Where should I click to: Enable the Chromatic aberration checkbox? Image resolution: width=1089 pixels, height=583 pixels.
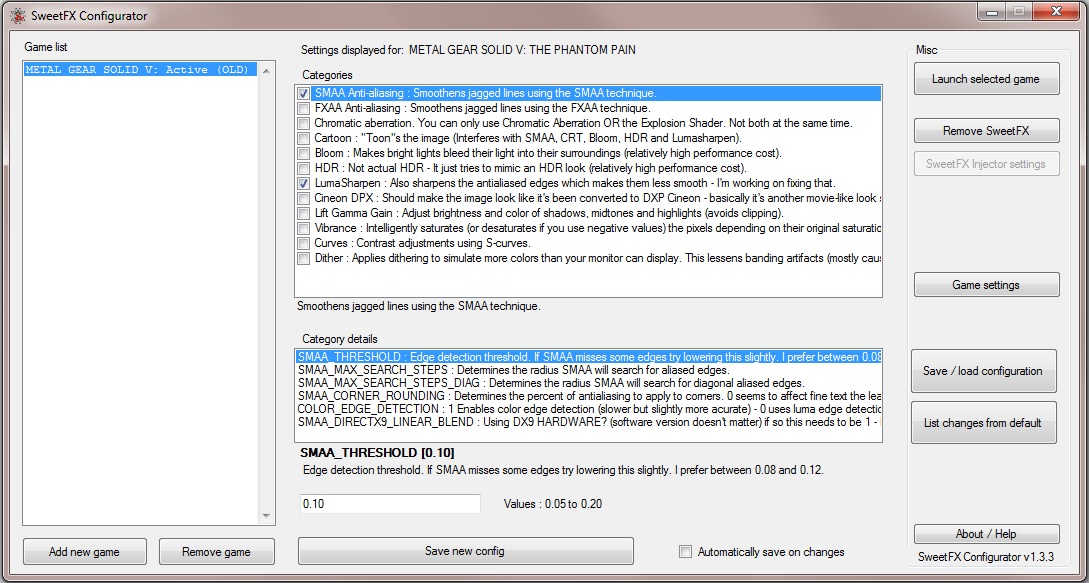304,123
